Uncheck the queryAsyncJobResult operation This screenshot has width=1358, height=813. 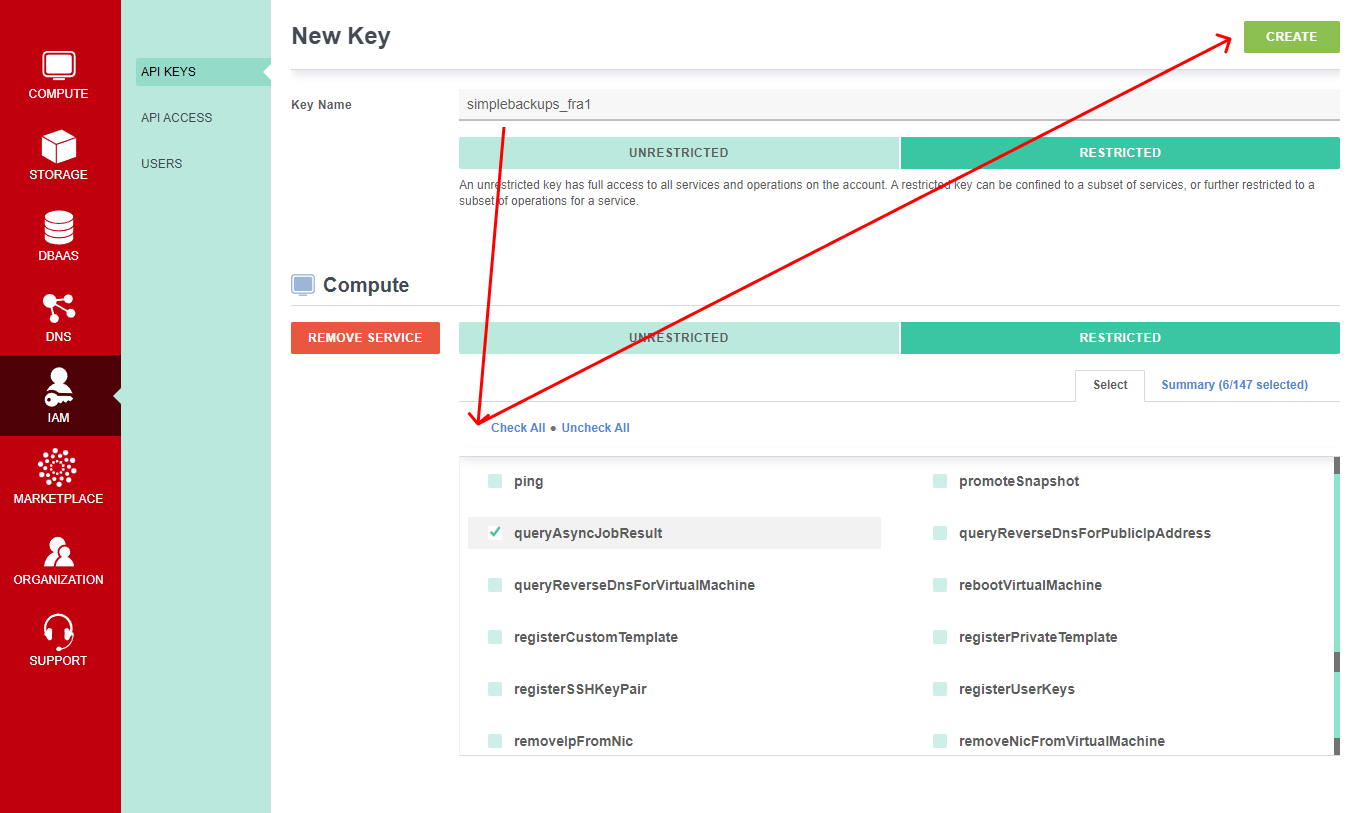click(495, 533)
